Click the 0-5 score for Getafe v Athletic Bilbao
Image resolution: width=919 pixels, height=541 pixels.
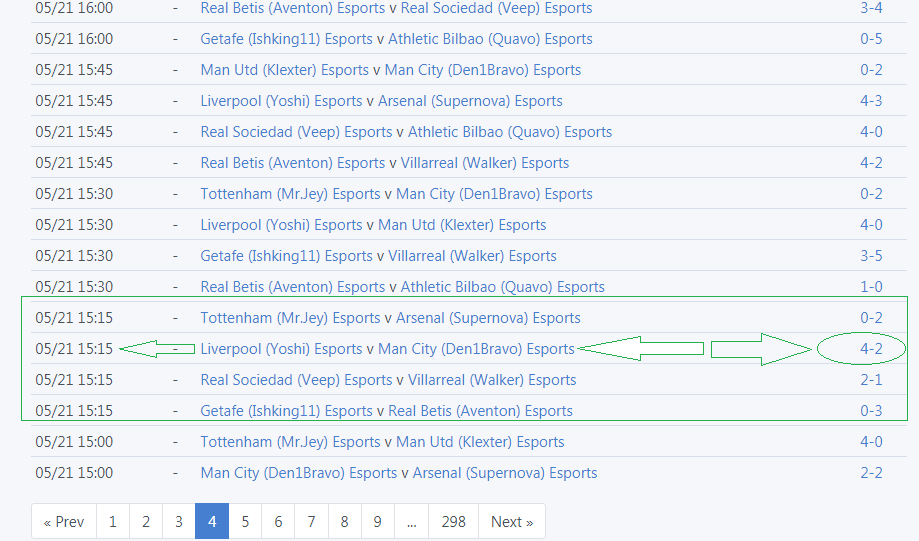point(871,39)
